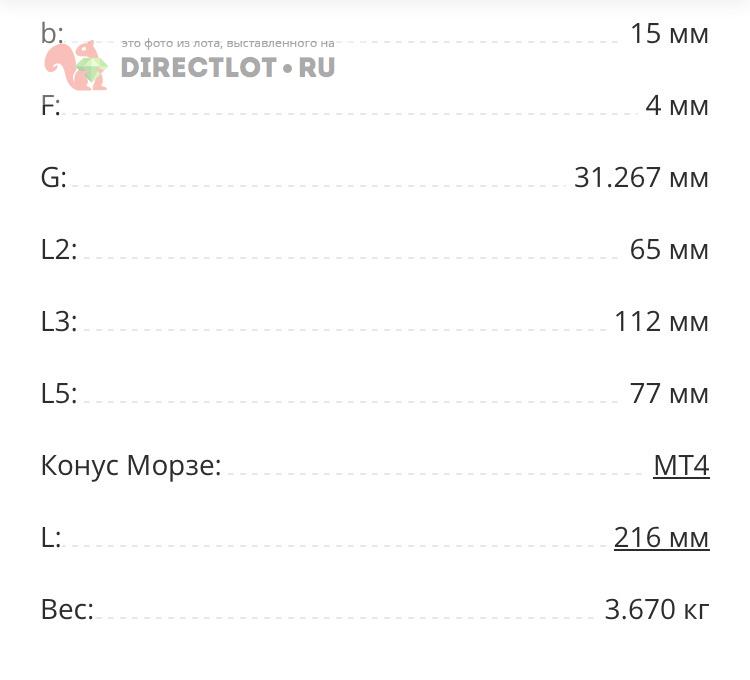Click the squirrel logo icon
750x680 pixels.
(x=76, y=66)
